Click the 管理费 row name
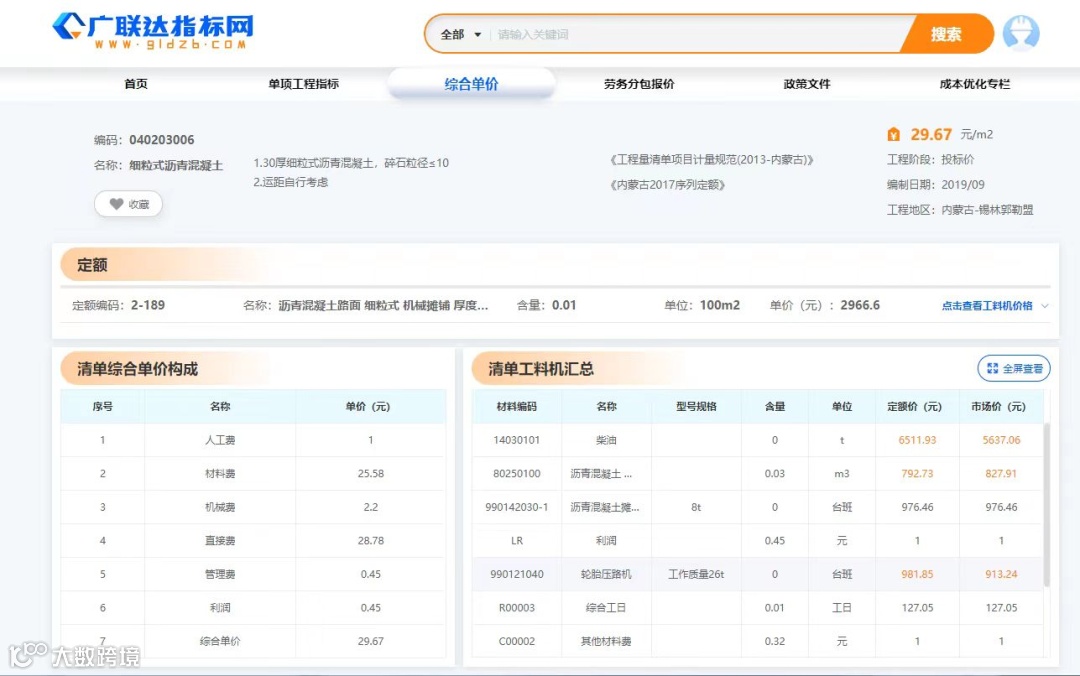This screenshot has width=1080, height=676. (220, 574)
